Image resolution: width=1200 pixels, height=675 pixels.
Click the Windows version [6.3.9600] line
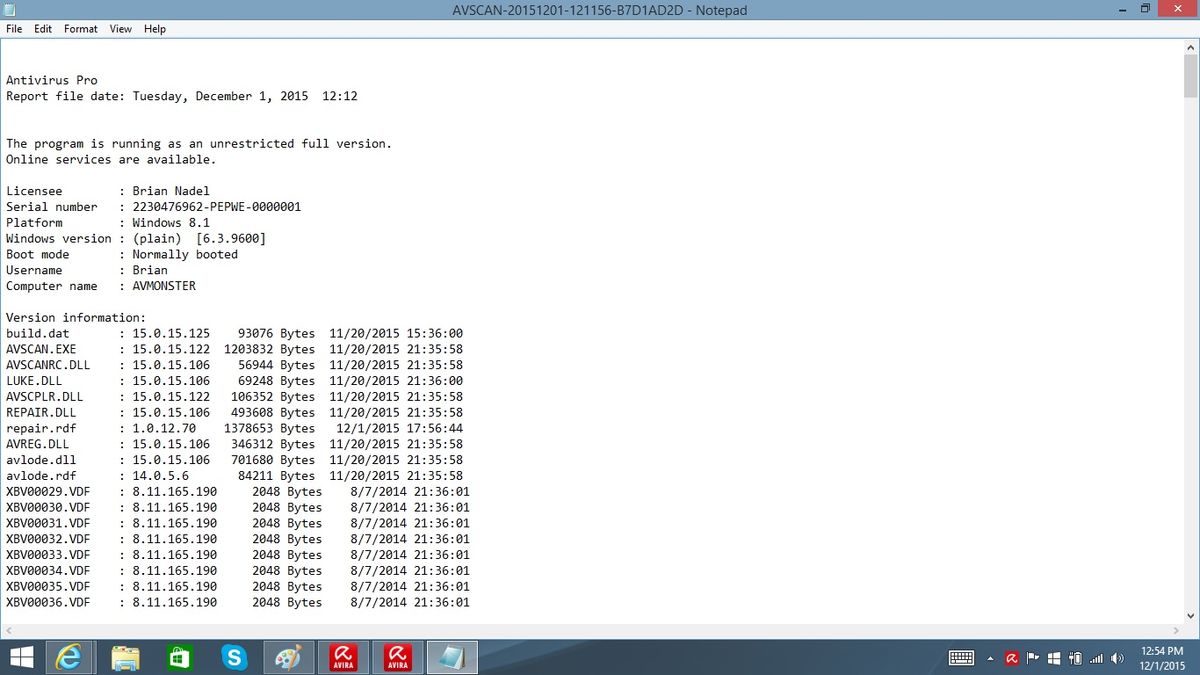point(136,239)
